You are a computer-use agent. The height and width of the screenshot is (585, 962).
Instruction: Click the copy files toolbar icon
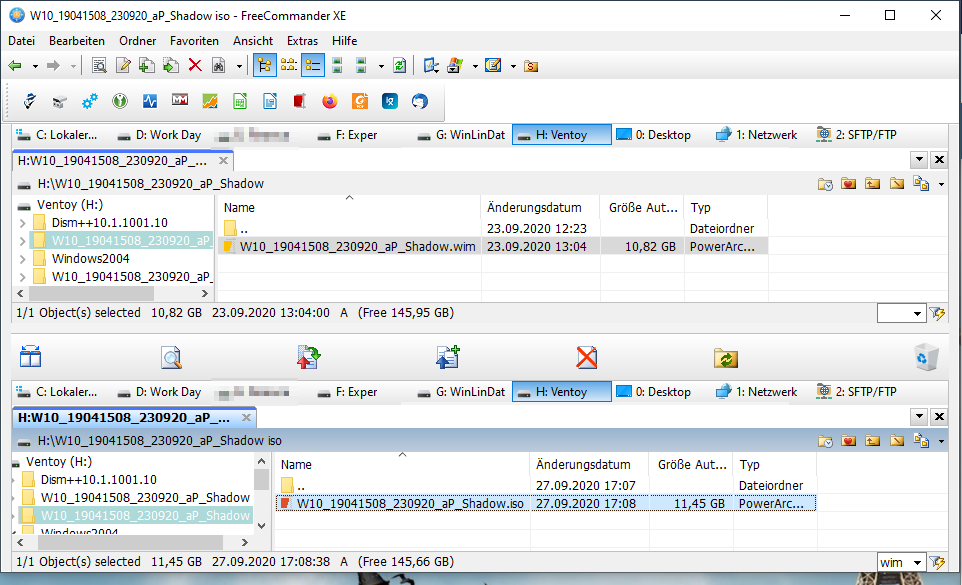tap(147, 66)
